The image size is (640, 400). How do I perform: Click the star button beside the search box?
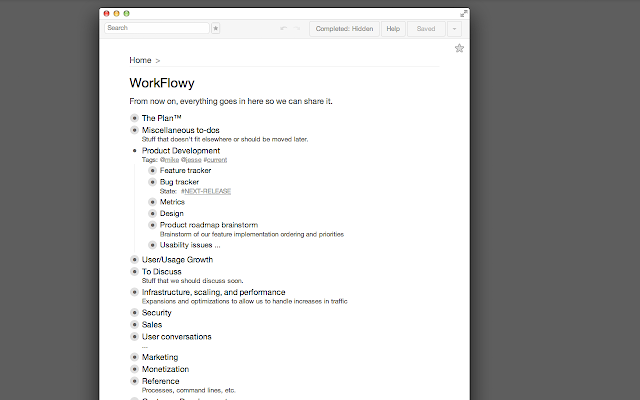coord(216,28)
